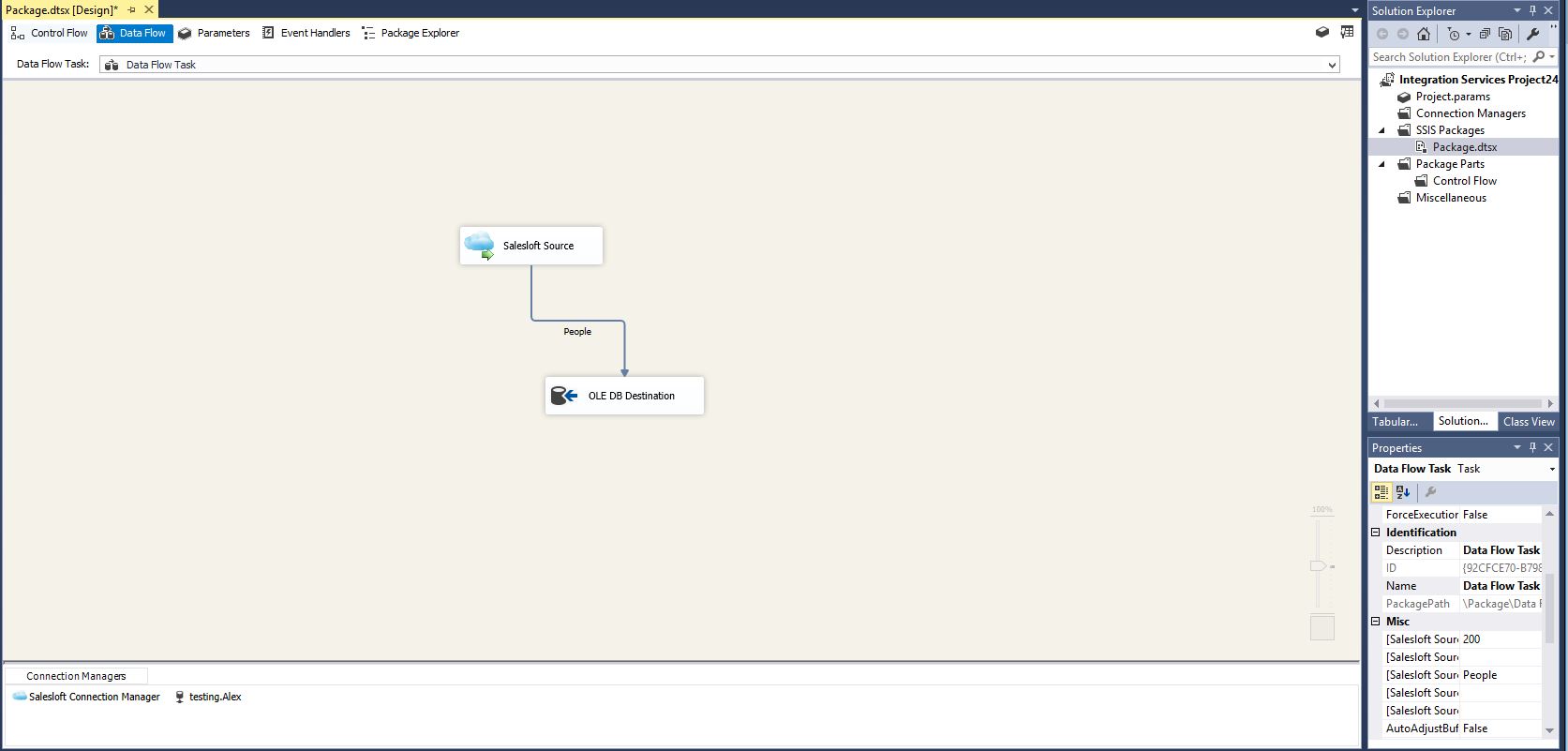1568x751 pixels.
Task: Select the OLE DB Destination component
Action: 624,396
